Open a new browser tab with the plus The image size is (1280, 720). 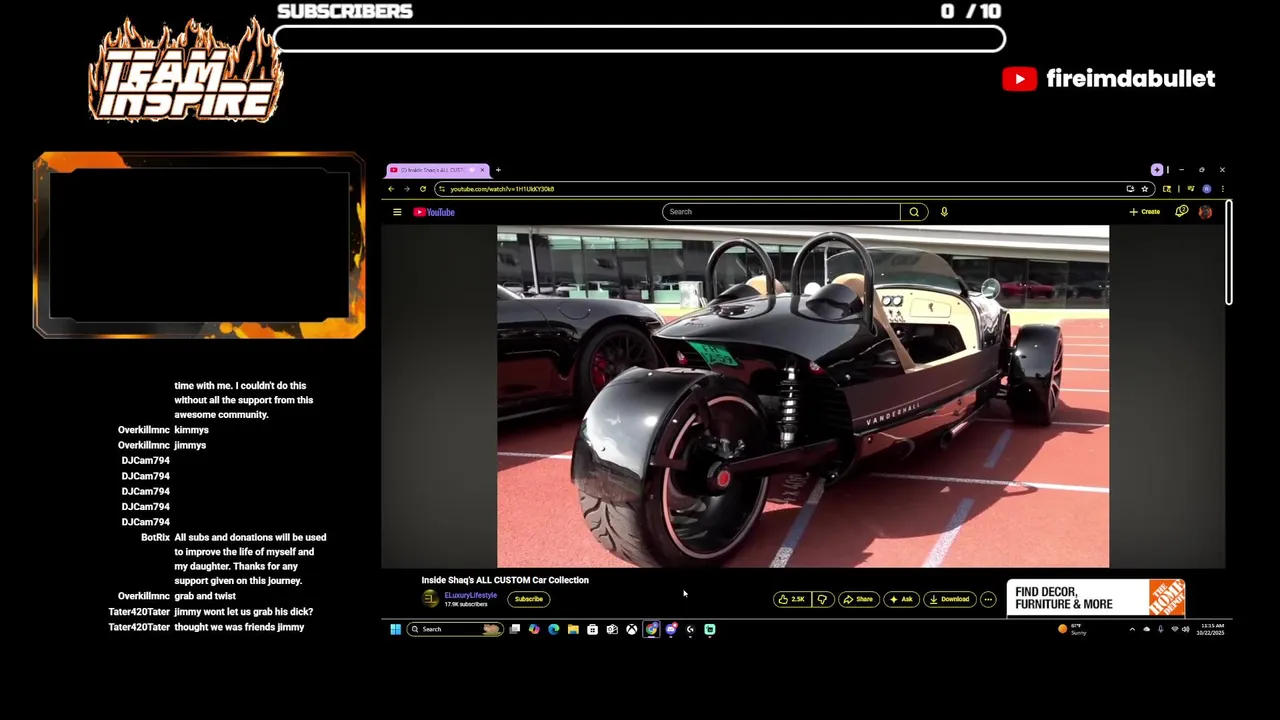coord(498,170)
